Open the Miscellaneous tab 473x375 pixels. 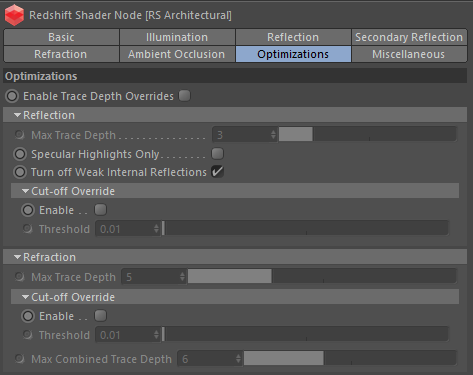(409, 54)
